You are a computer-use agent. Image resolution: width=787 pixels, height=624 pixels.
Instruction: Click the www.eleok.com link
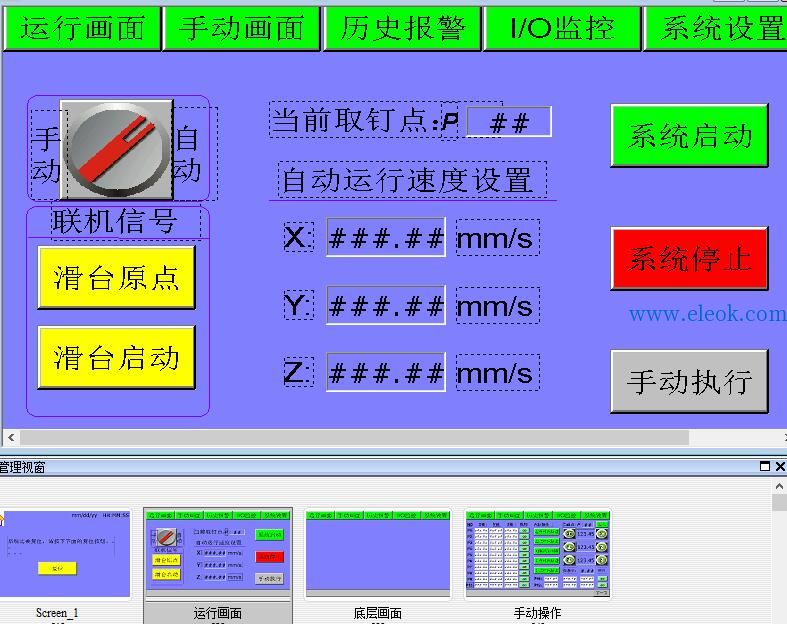click(708, 314)
